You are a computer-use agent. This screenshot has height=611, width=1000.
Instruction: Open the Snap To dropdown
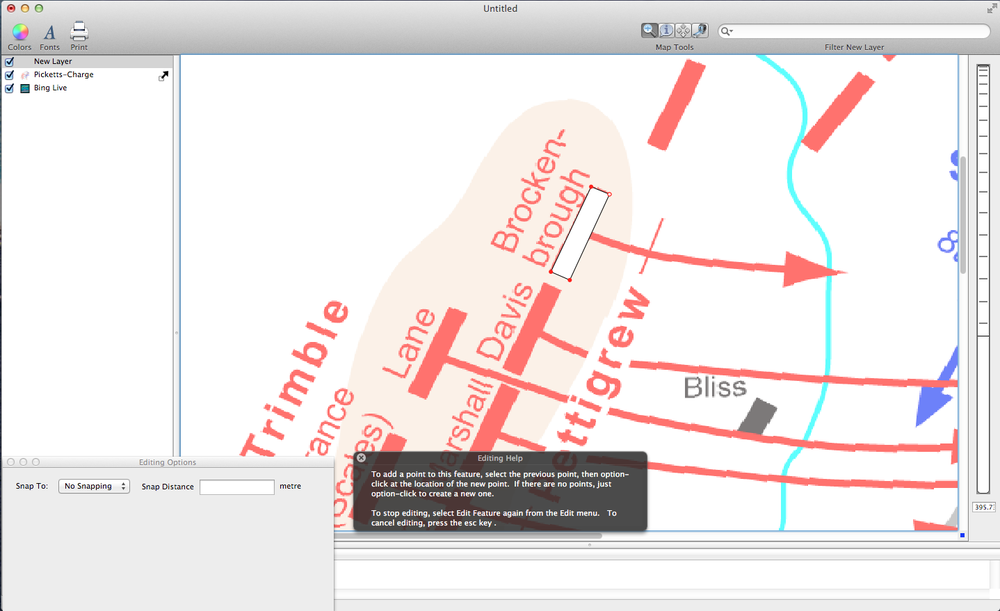click(x=94, y=486)
